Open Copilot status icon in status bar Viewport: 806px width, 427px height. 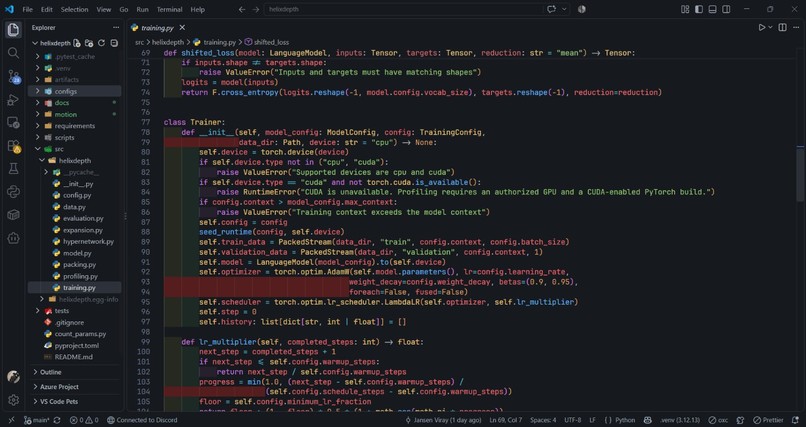[x=647, y=420]
